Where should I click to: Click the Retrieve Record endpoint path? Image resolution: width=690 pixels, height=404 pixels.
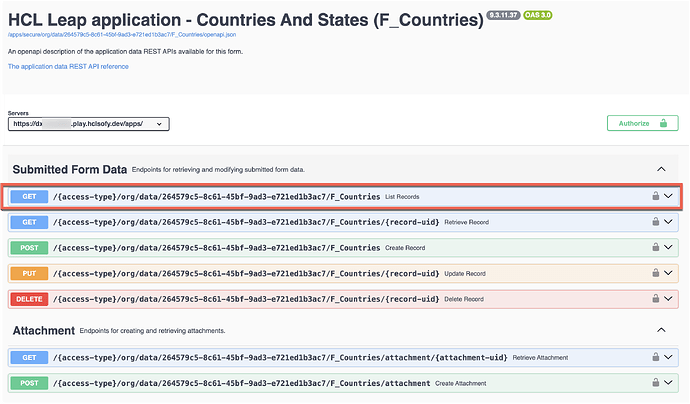coord(246,222)
